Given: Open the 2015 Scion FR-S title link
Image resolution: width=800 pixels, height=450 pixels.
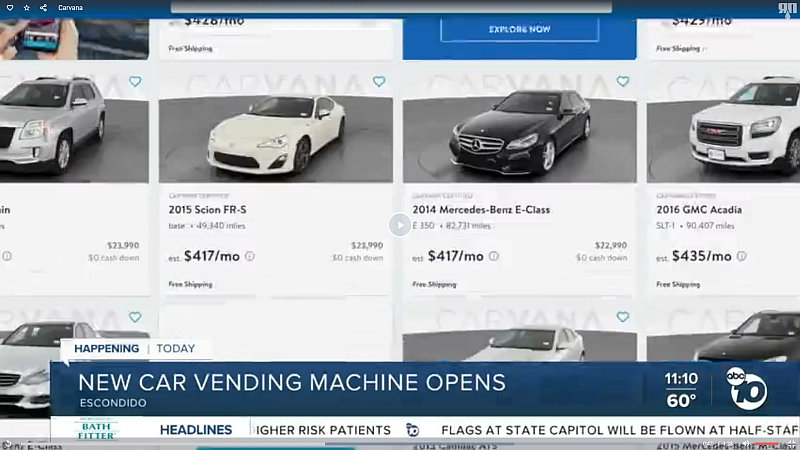Looking at the screenshot, I should [x=208, y=210].
